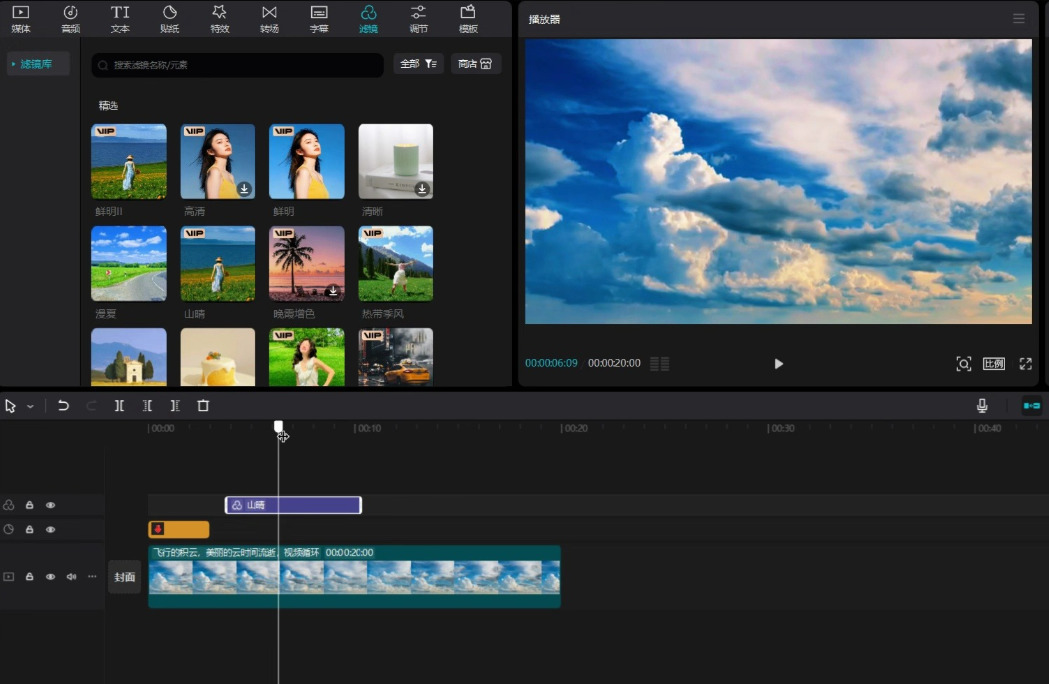Collapse the 滤镜库 sidebar category

pos(38,64)
